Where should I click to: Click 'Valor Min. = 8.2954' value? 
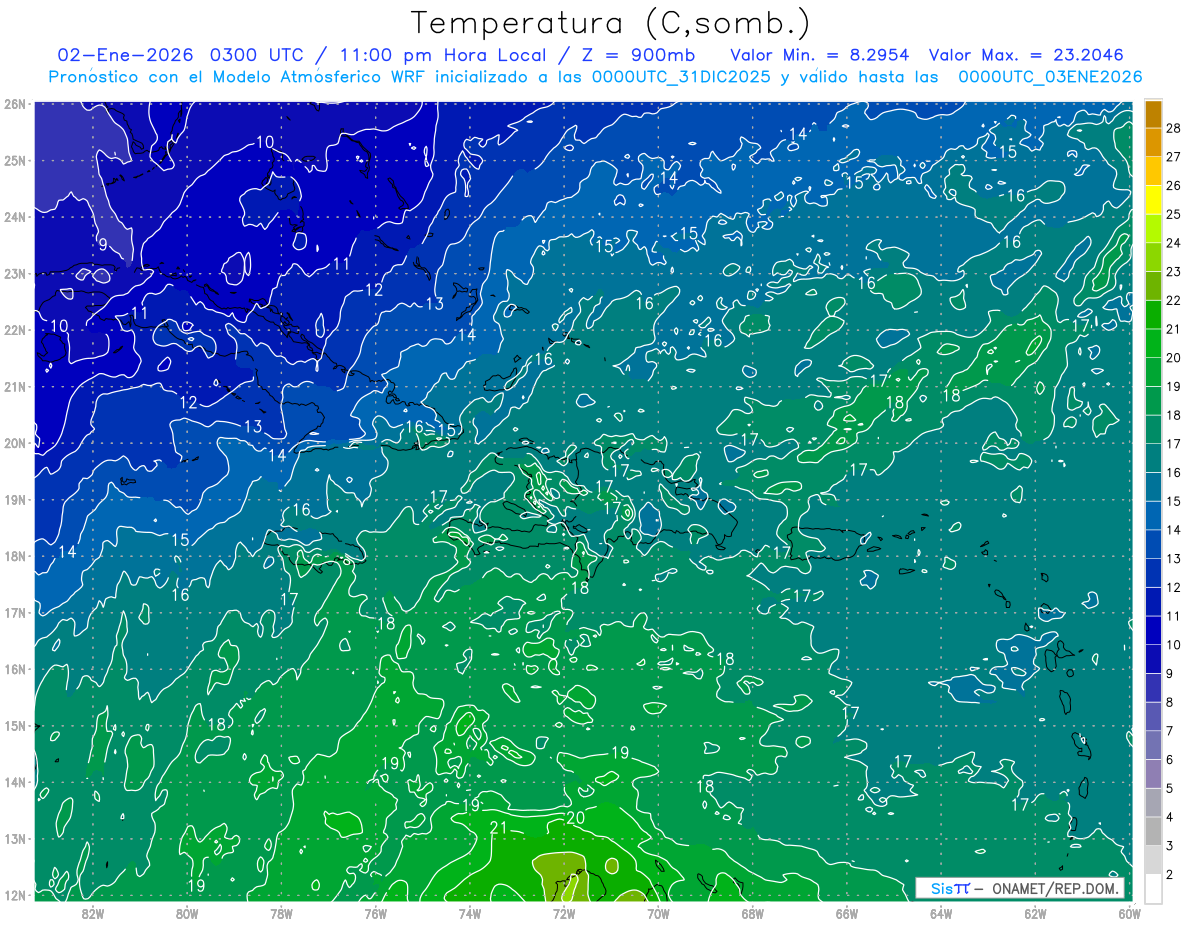click(x=820, y=55)
